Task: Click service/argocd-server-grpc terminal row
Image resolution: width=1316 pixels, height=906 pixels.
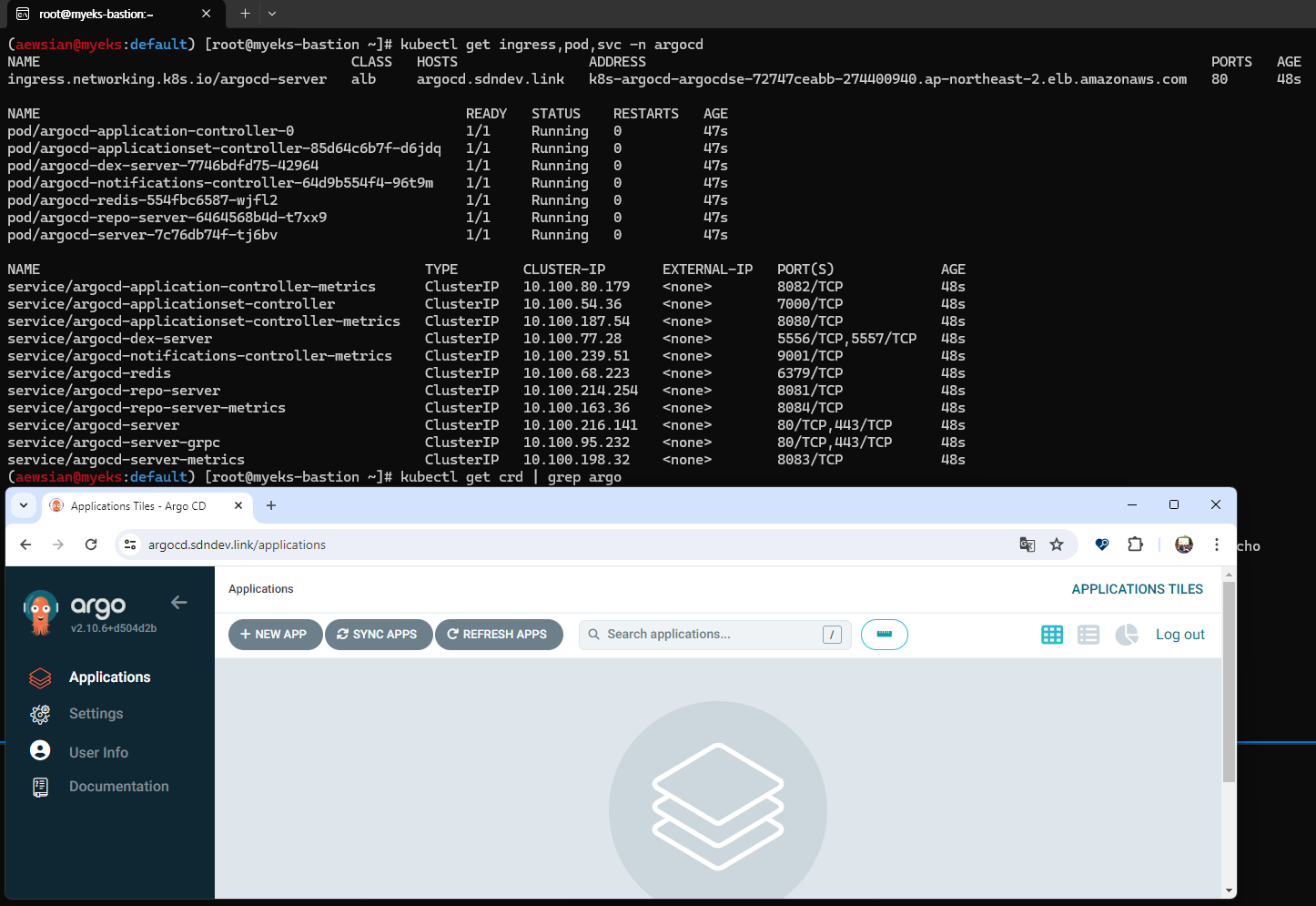Action: 487,443
